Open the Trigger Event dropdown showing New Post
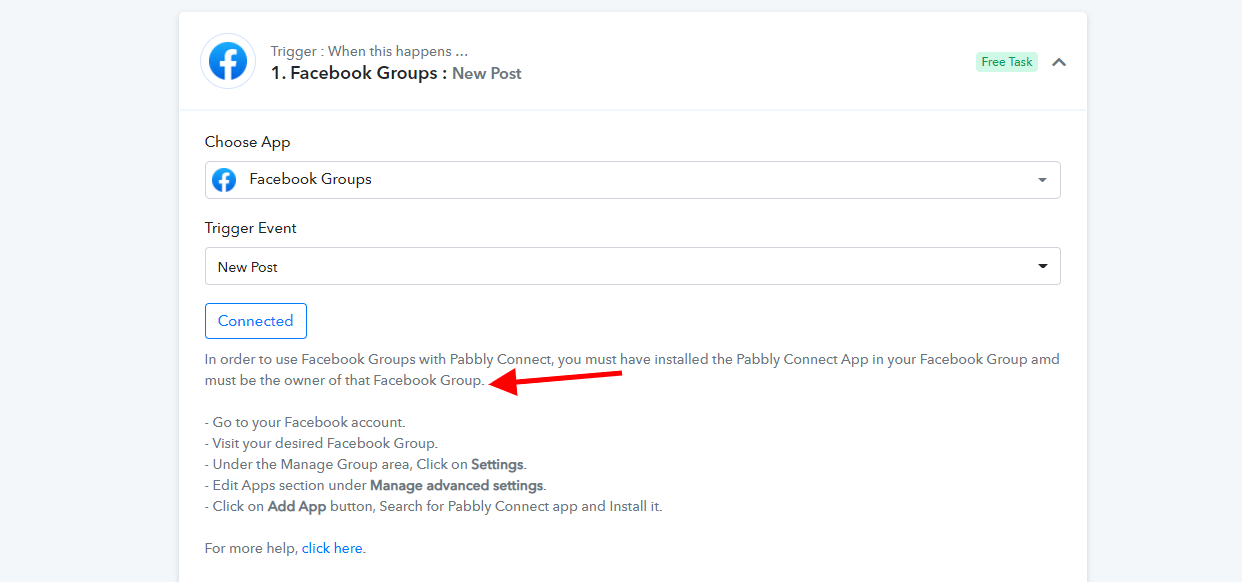This screenshot has width=1242, height=582. pos(633,267)
